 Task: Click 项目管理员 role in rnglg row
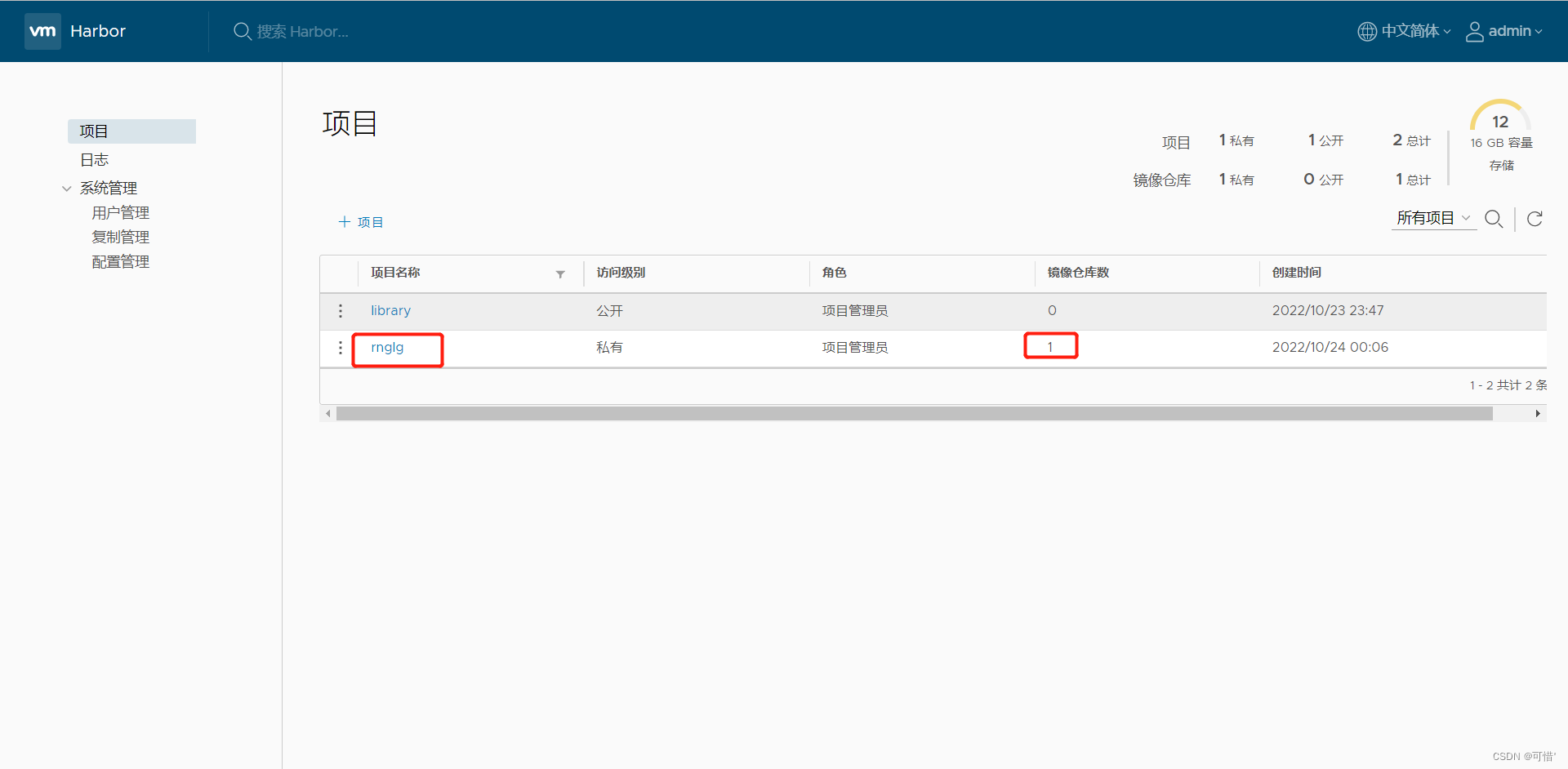pos(854,348)
